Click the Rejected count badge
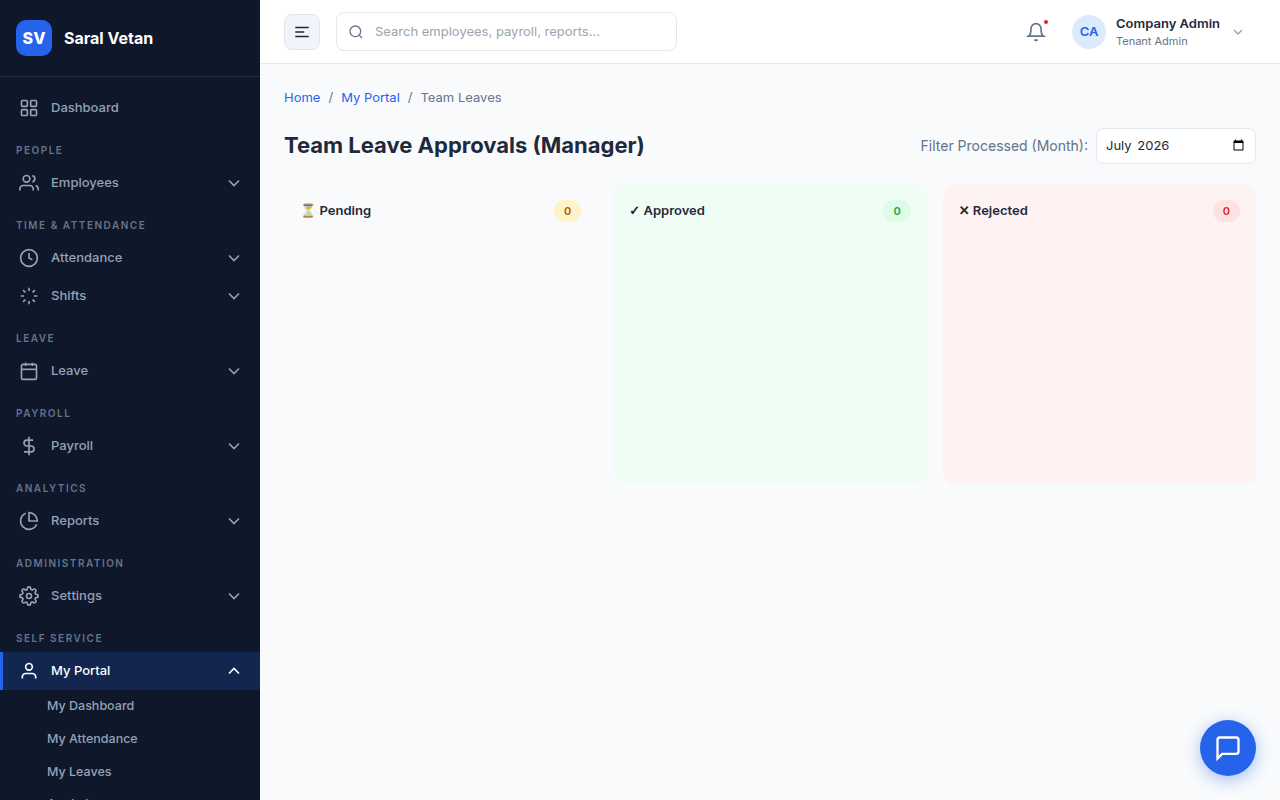Screen dimensions: 1280x800 [1226, 211]
